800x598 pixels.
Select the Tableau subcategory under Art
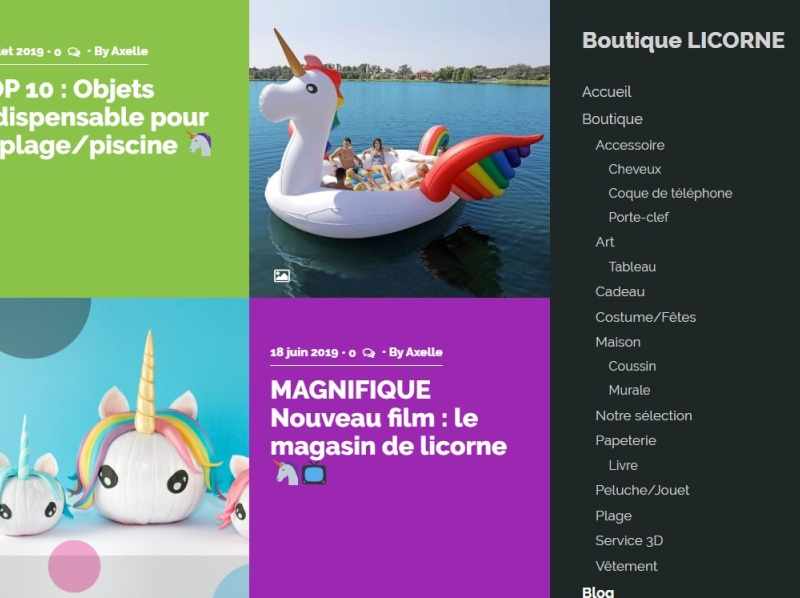[632, 267]
